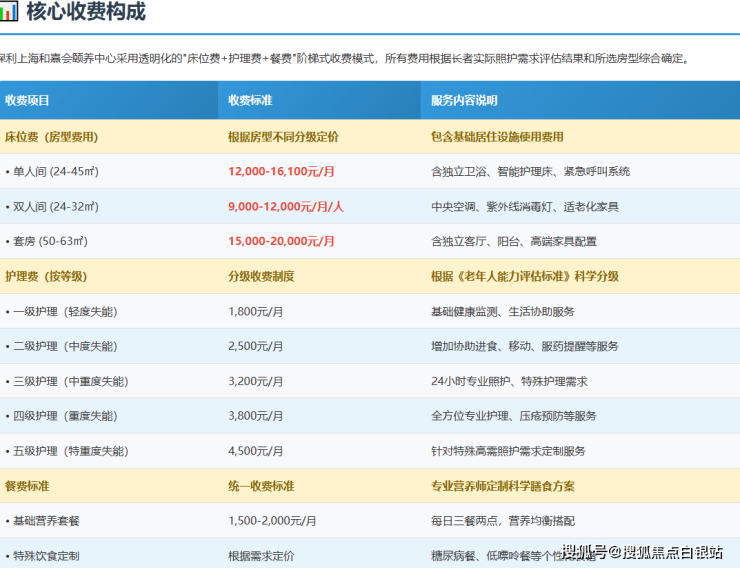This screenshot has height=568, width=740.
Task: Select the 收费标准 column header
Action: pos(250,100)
